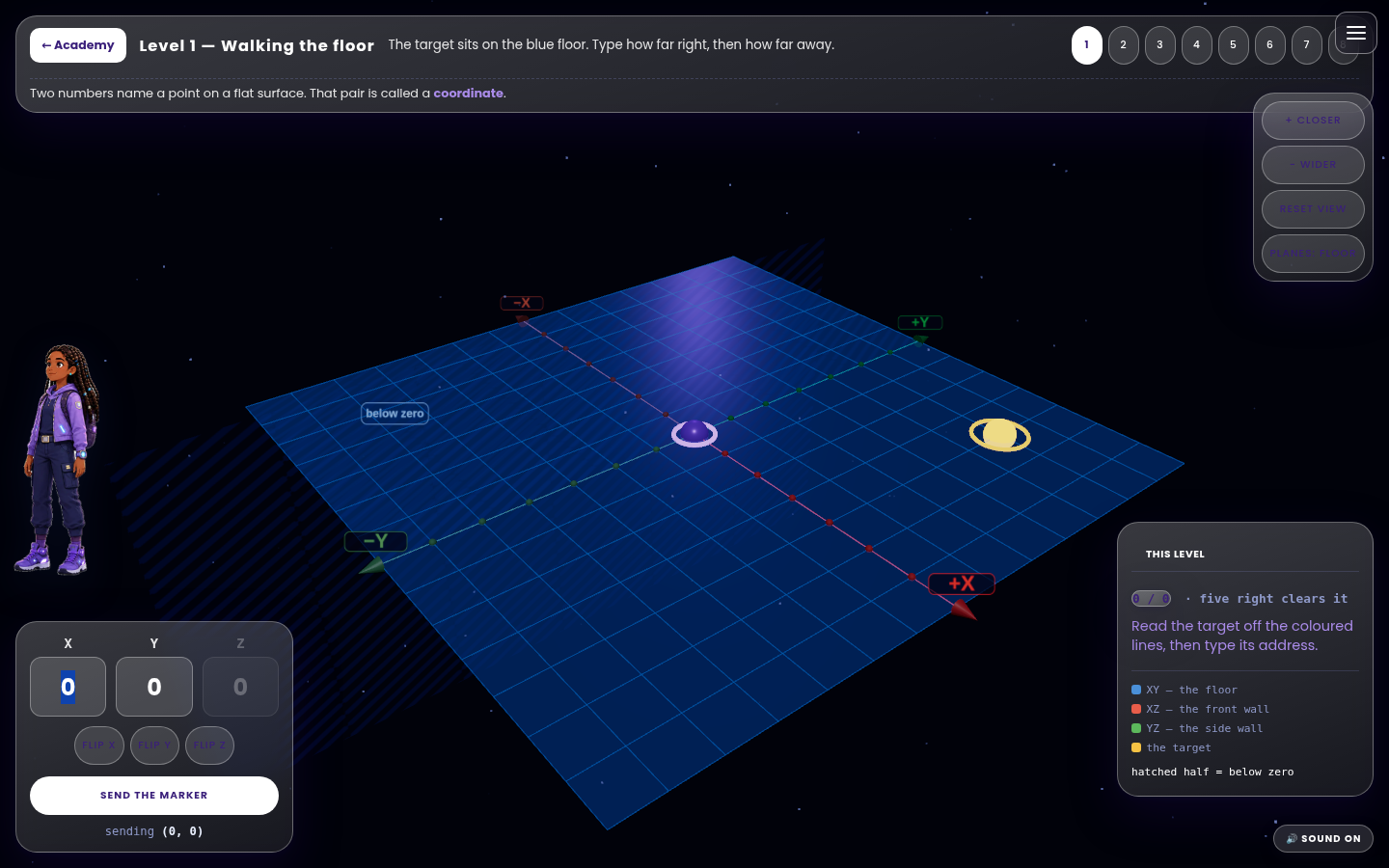Click 'five right clears it' hint text

[x=1273, y=599]
